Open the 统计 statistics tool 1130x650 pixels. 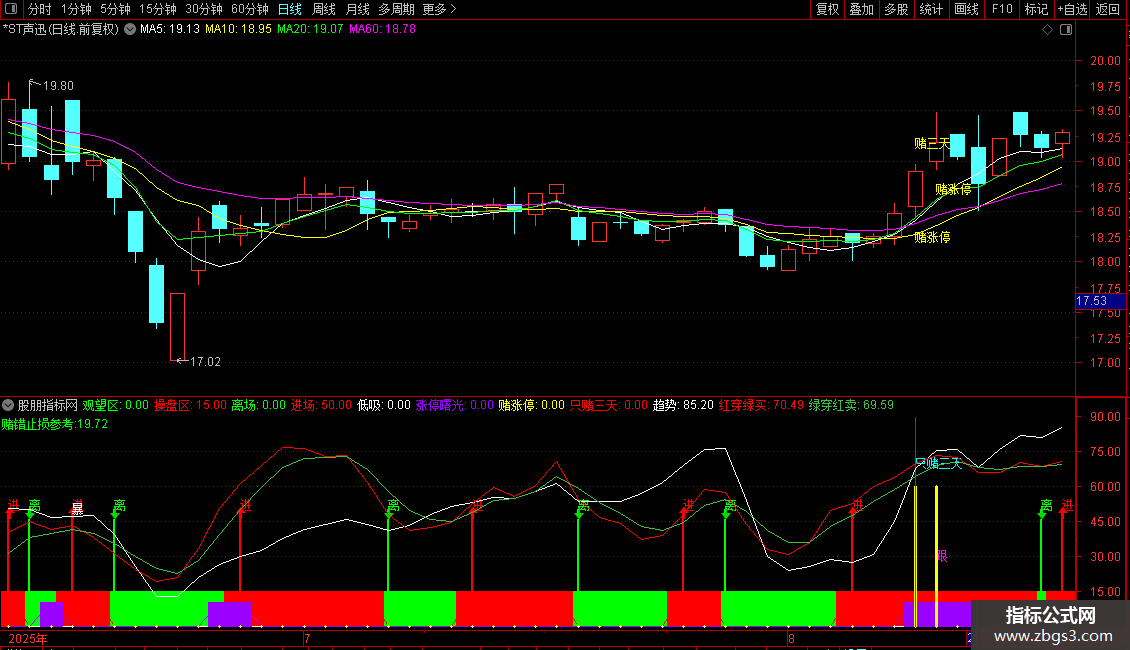tap(931, 9)
